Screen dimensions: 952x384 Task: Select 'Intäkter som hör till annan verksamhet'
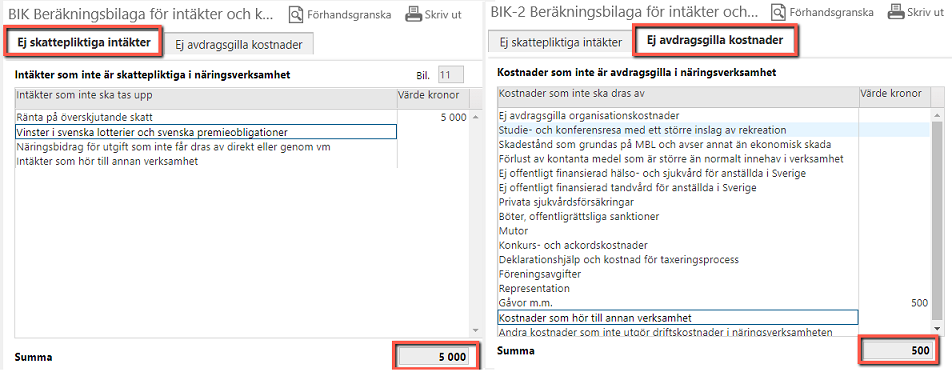[x=206, y=161]
